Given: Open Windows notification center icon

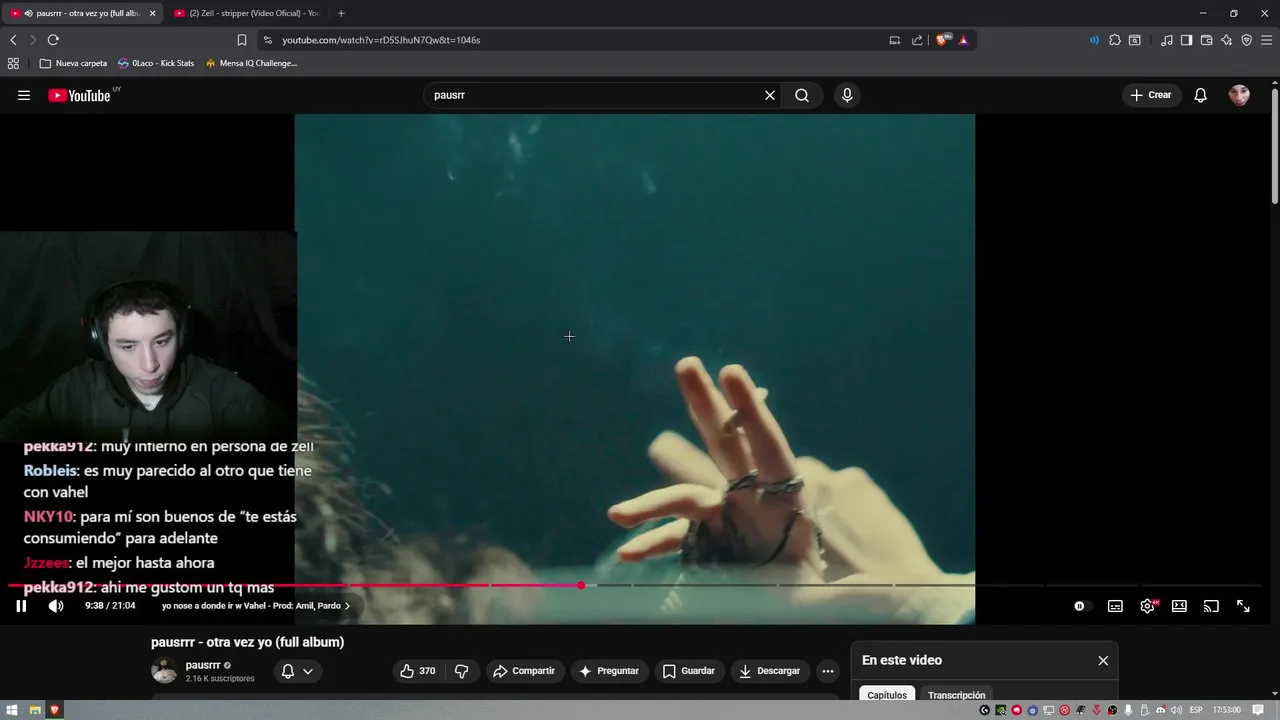Looking at the screenshot, I should 1258,710.
